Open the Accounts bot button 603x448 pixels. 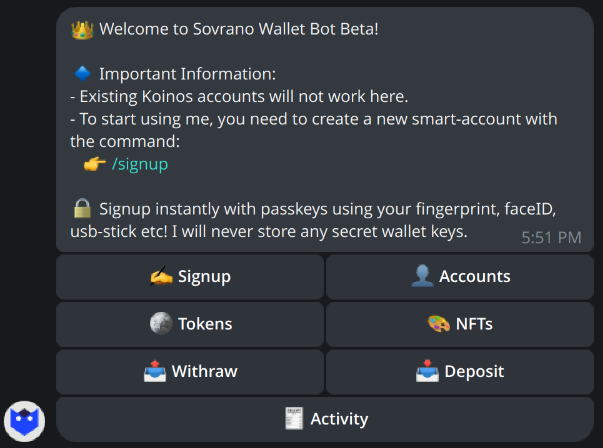460,276
